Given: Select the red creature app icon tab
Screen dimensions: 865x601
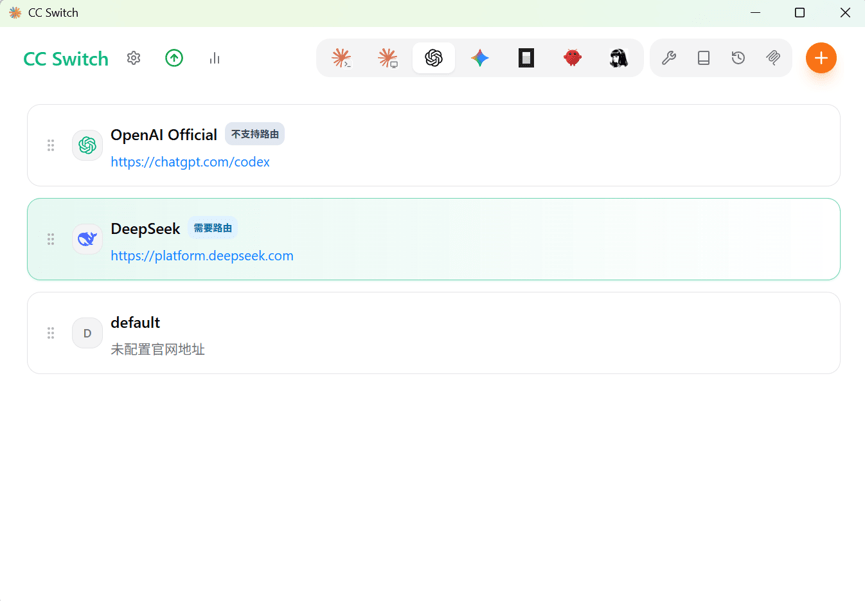Looking at the screenshot, I should coord(573,58).
